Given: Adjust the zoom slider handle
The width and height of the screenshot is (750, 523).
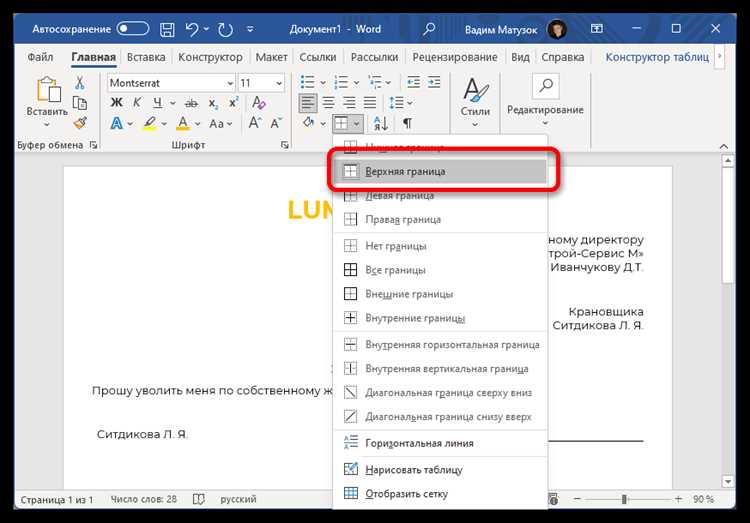Looking at the screenshot, I should point(624,499).
